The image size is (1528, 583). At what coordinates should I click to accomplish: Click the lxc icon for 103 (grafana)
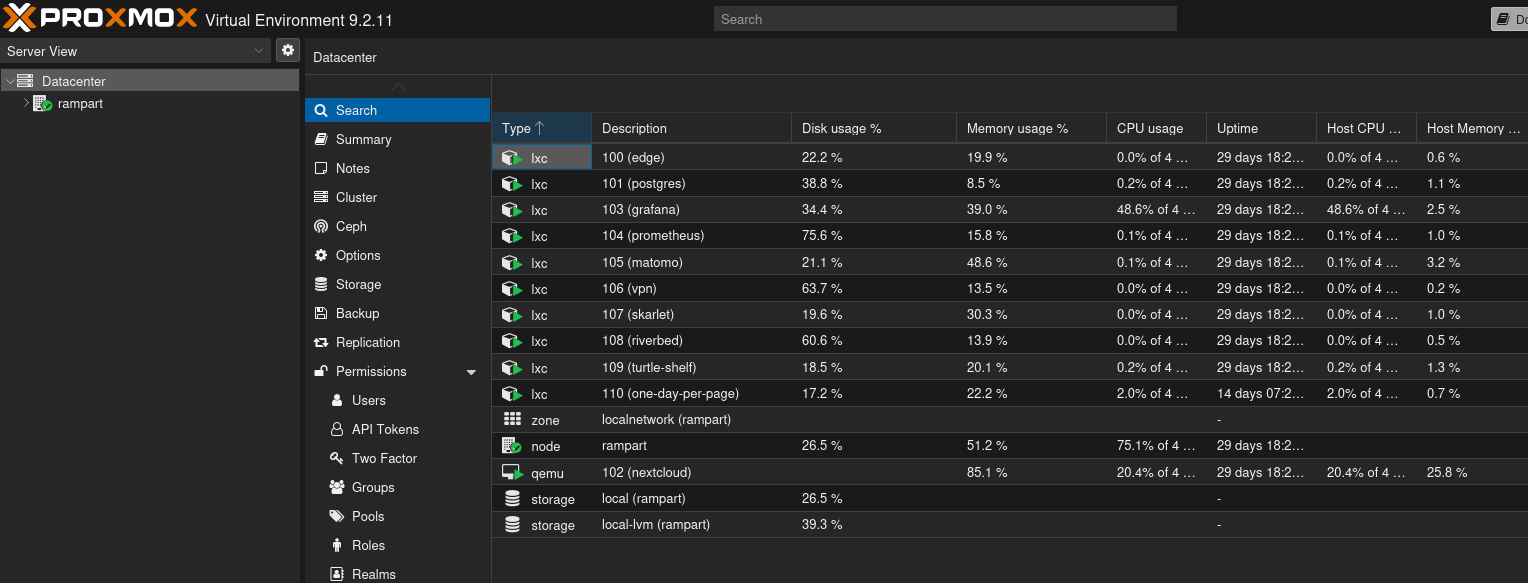click(512, 210)
